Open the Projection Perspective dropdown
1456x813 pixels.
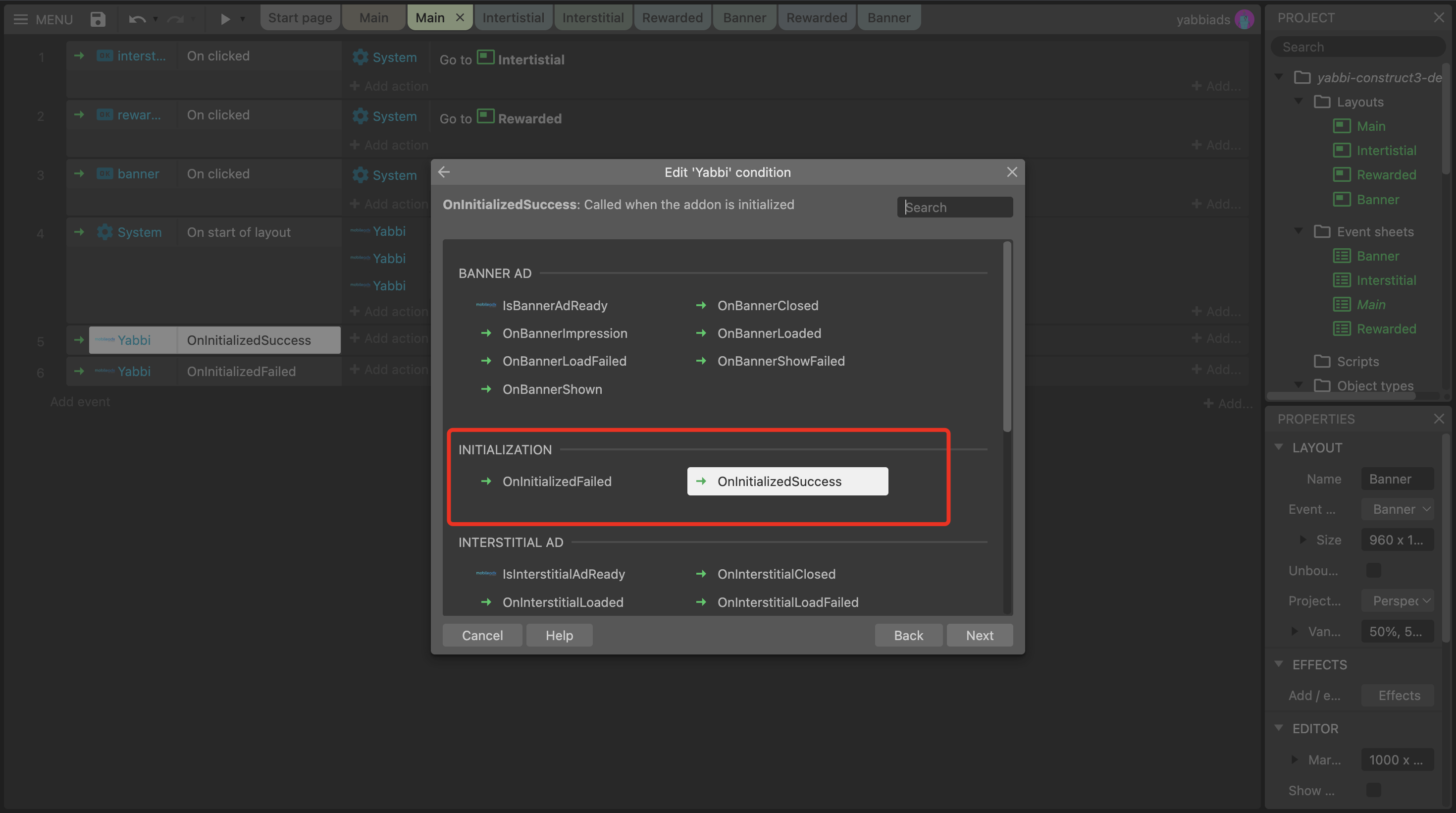coord(1397,600)
